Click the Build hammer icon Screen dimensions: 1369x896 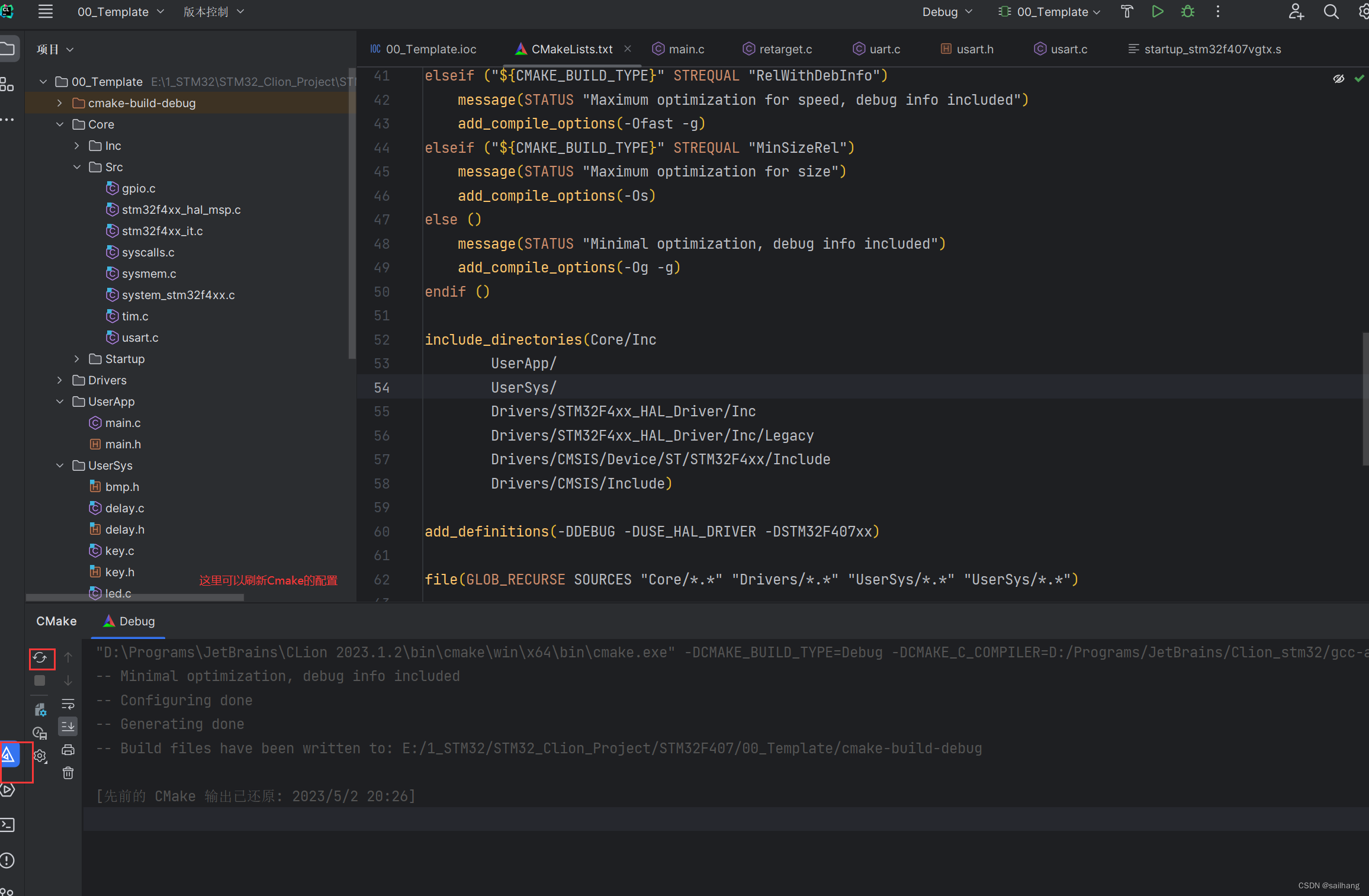(x=1127, y=12)
